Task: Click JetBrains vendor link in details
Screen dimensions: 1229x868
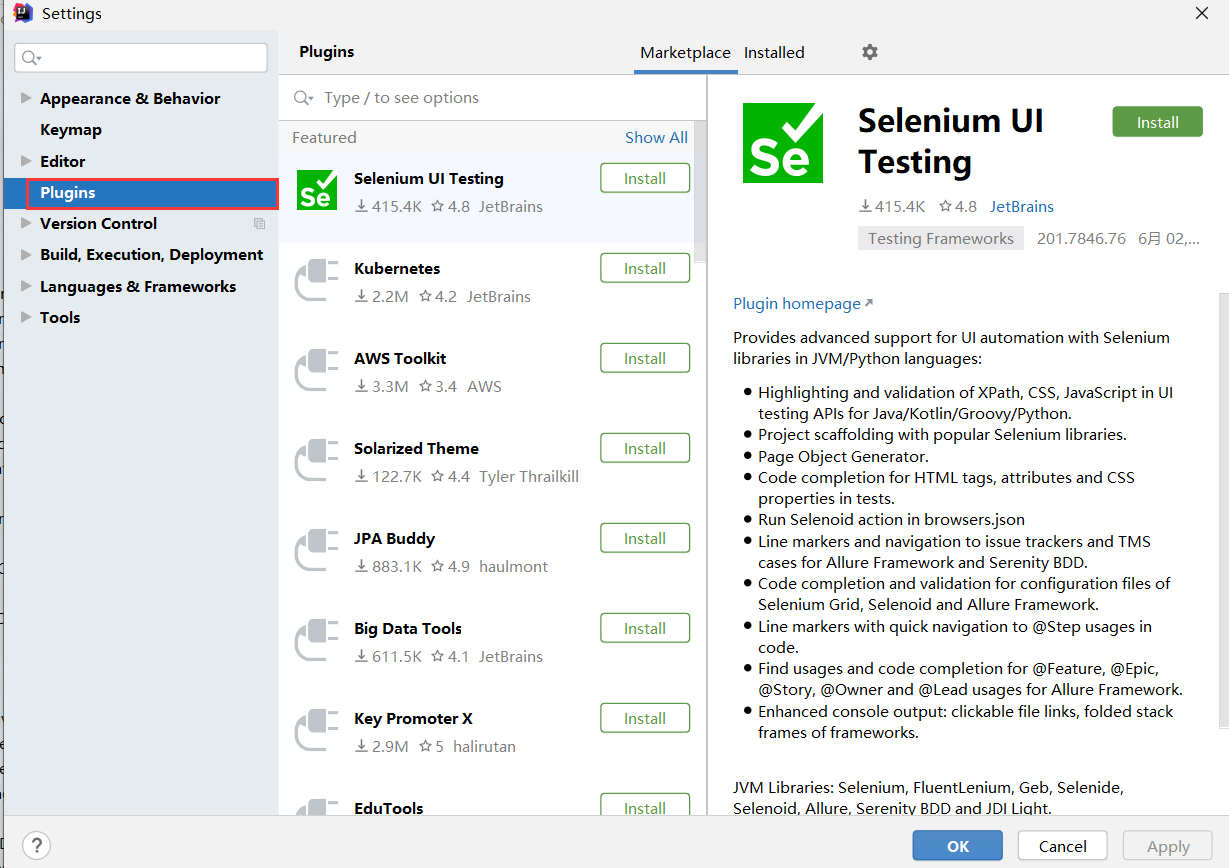Action: (1022, 206)
